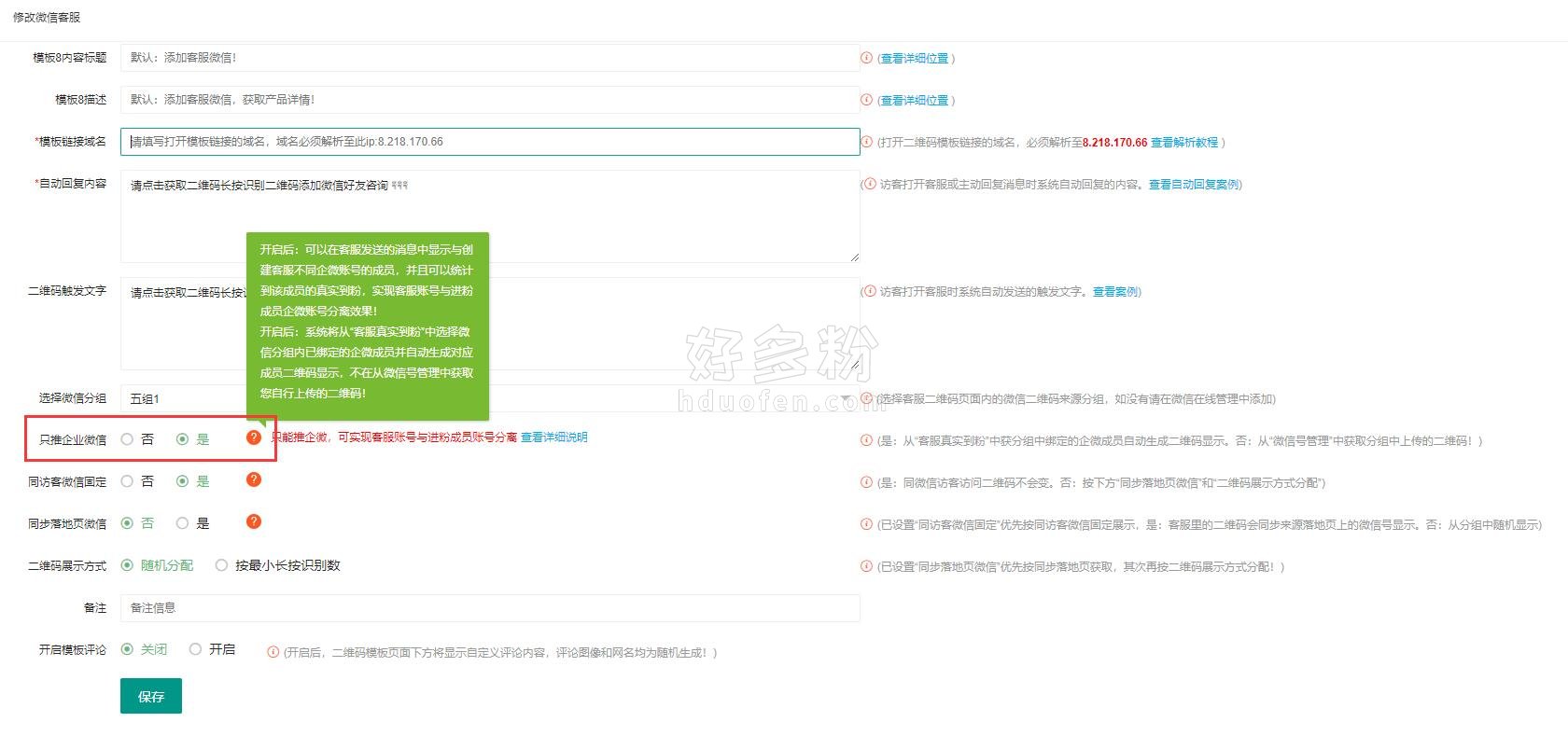The height and width of the screenshot is (736, 1568).
Task: Select 否 for 只推企业微信
Action: click(128, 439)
